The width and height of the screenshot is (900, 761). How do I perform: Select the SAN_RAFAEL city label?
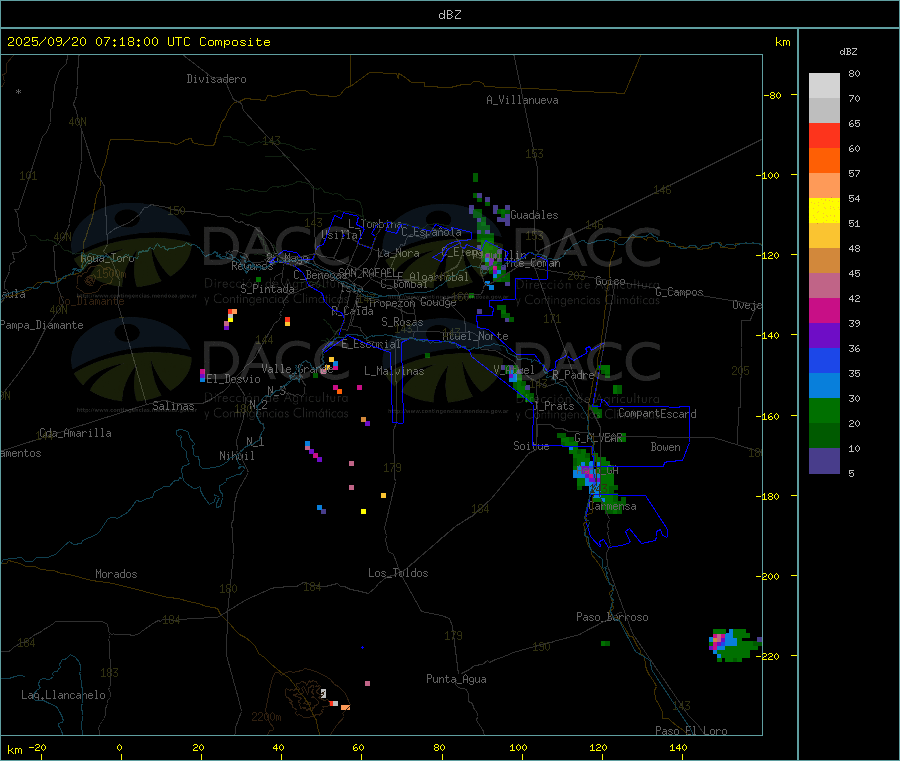point(367,272)
